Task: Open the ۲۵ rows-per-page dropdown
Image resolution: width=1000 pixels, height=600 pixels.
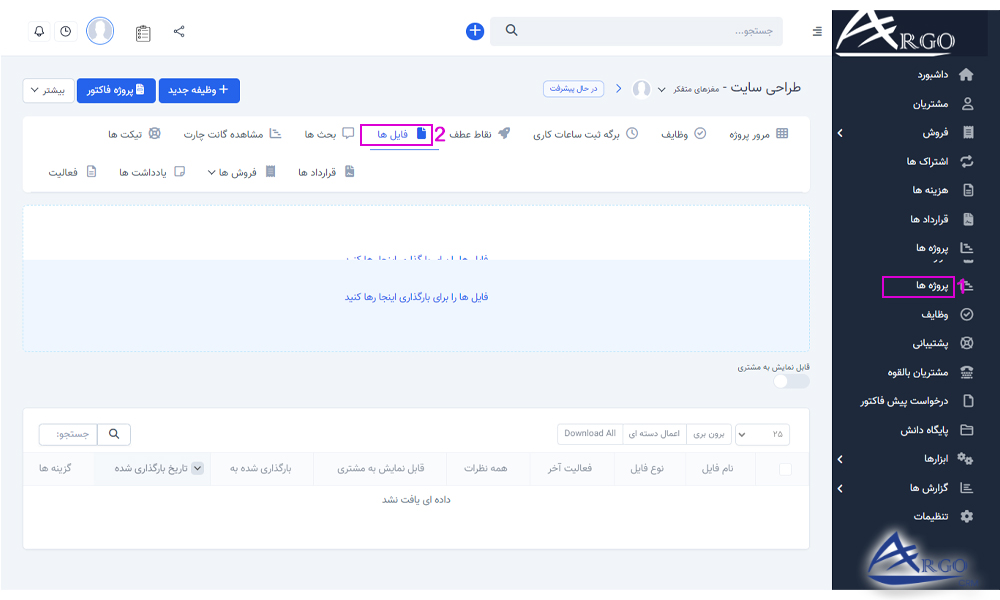Action: (763, 434)
